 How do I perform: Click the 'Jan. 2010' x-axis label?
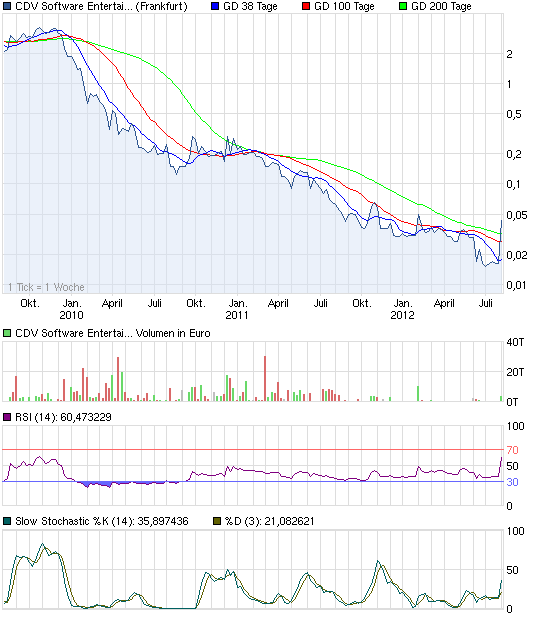[x=71, y=309]
